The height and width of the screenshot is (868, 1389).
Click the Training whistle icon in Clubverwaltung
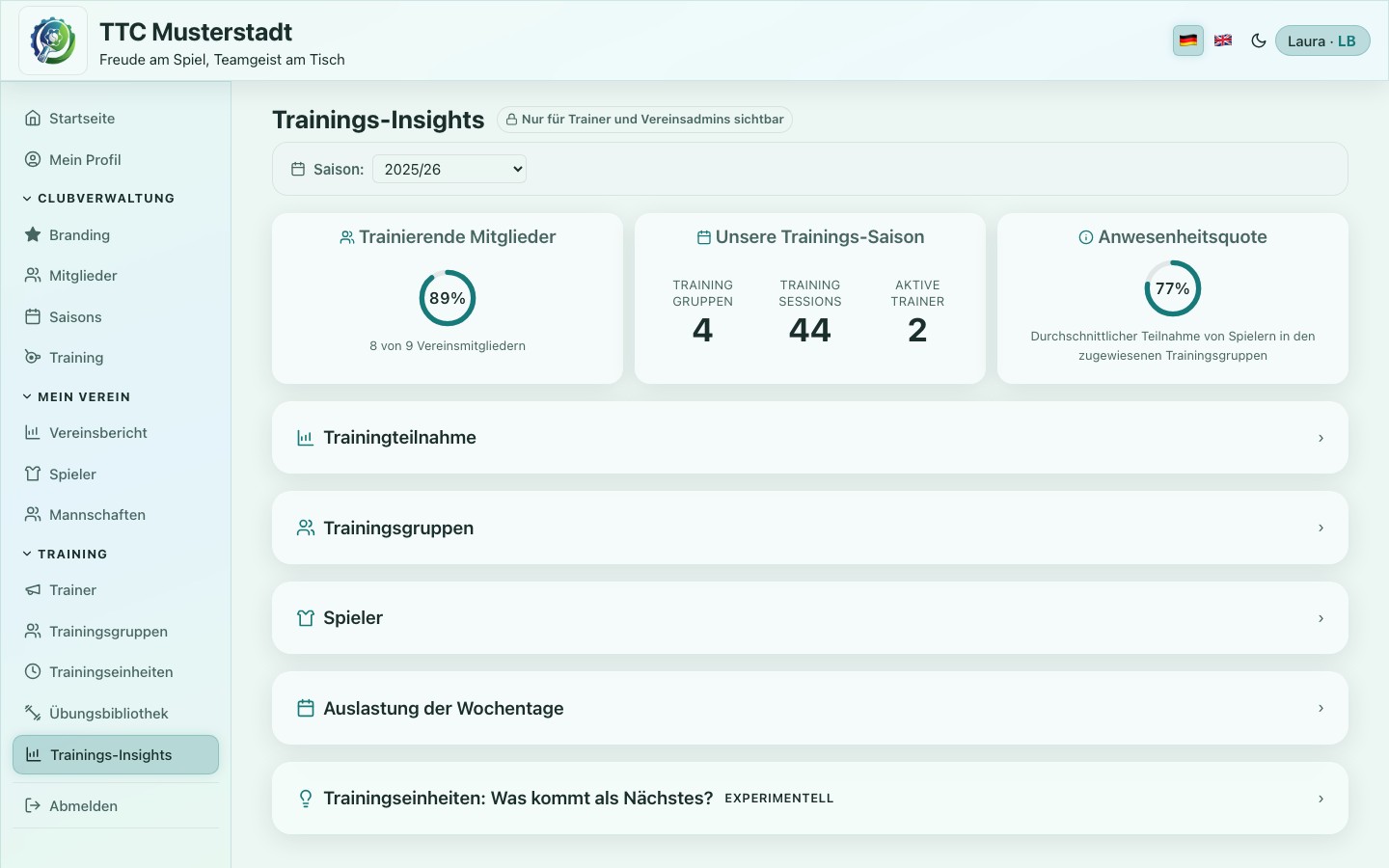click(x=33, y=357)
